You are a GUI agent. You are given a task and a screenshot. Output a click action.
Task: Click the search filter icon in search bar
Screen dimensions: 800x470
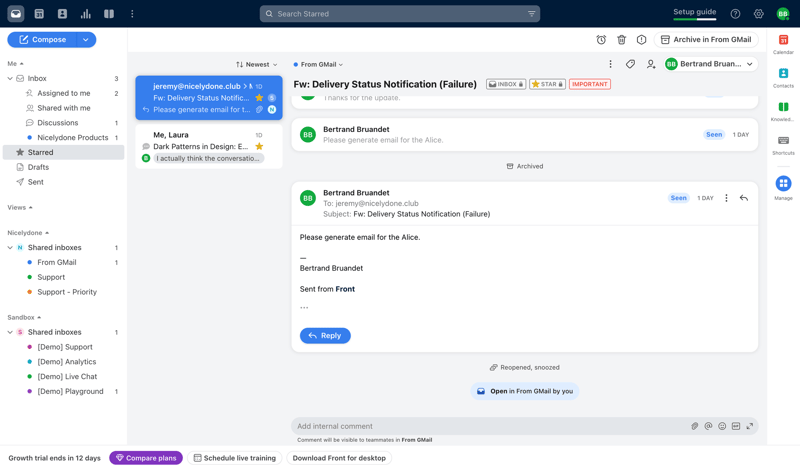[x=531, y=14]
